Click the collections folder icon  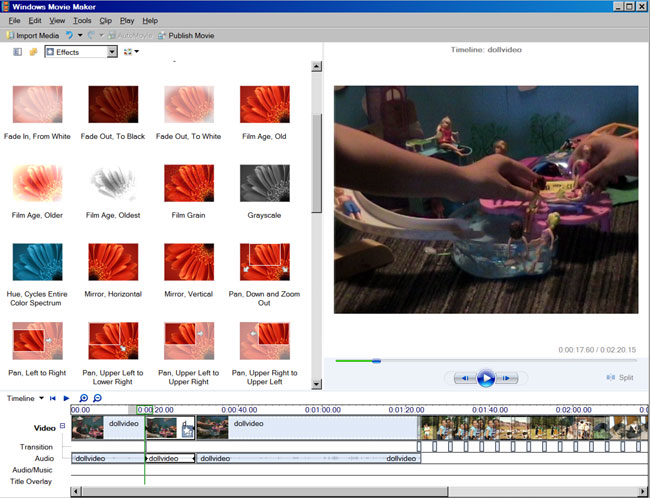pos(34,52)
